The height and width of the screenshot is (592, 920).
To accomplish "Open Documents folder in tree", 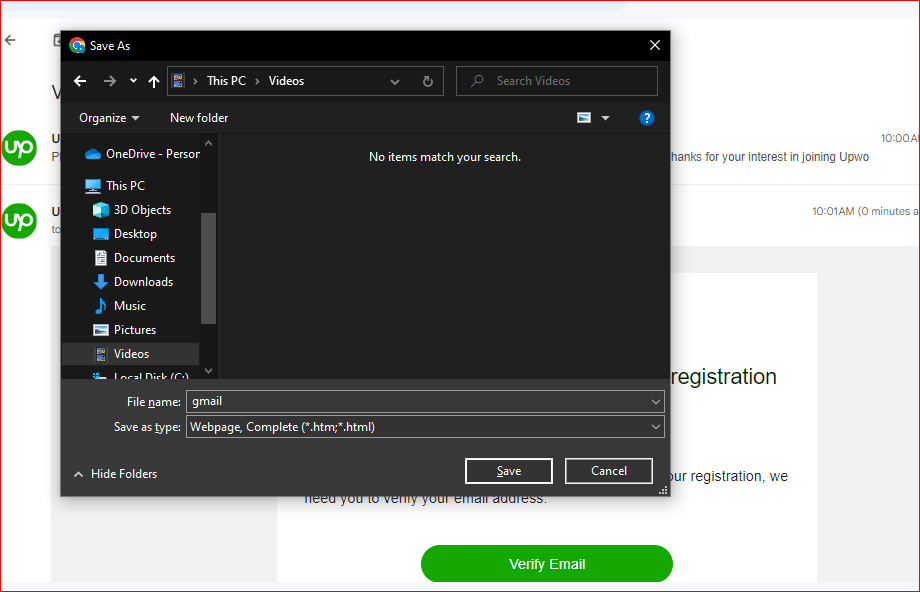I will pyautogui.click(x=134, y=258).
